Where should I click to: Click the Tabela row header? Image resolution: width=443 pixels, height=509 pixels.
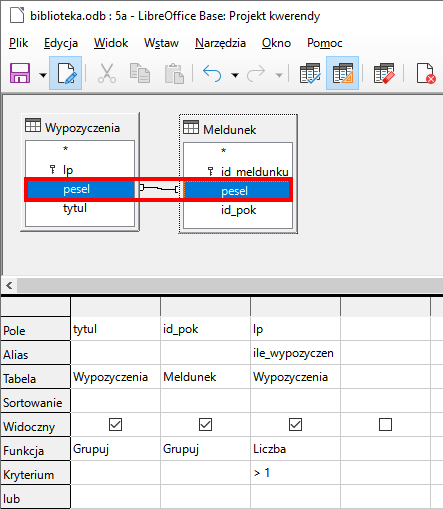click(x=35, y=377)
